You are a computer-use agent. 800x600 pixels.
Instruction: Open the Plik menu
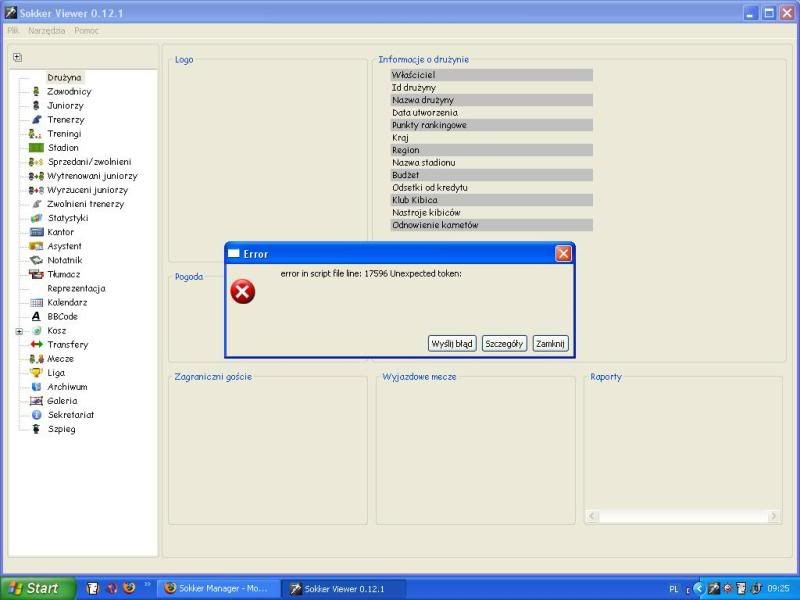click(x=13, y=31)
